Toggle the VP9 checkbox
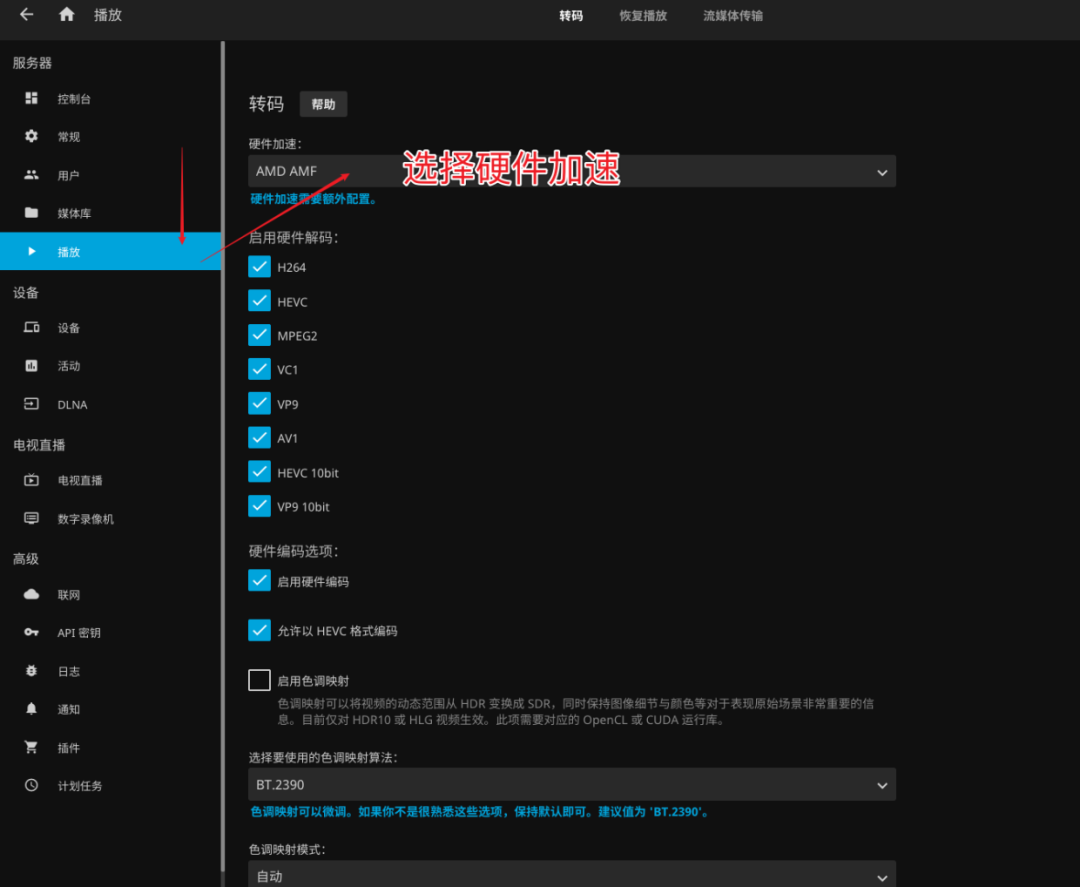 (x=259, y=403)
